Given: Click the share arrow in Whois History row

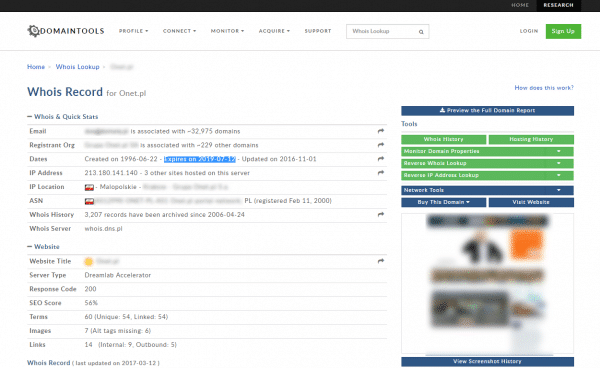Looking at the screenshot, I should point(381,215).
